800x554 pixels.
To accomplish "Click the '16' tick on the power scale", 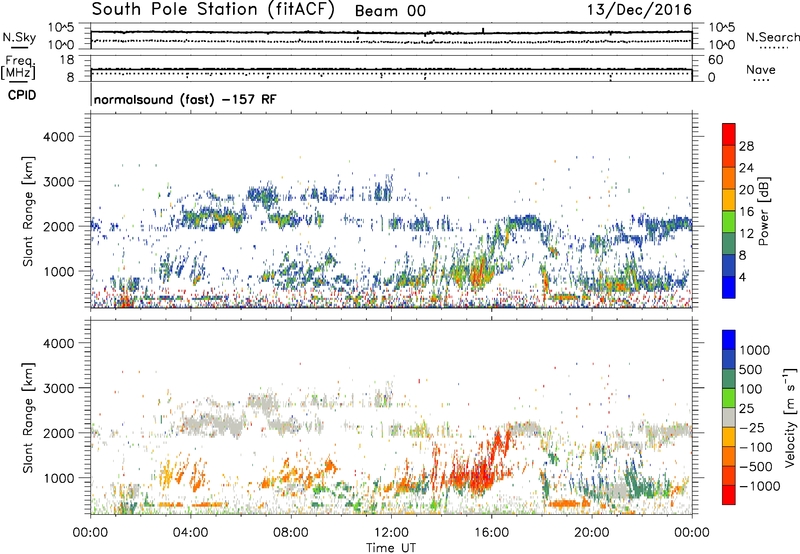I will (x=746, y=212).
